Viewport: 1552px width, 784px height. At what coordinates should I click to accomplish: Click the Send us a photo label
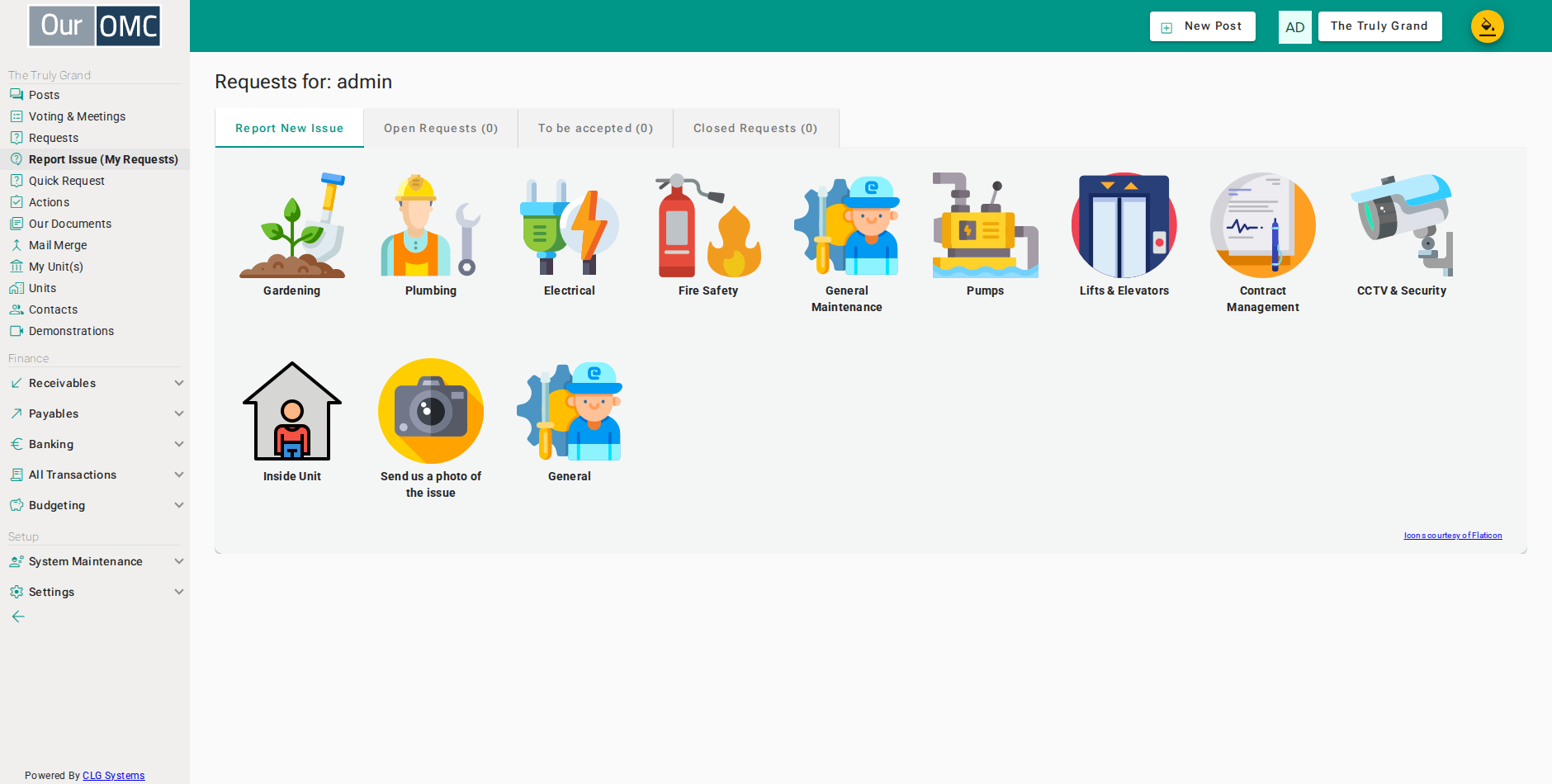(x=431, y=484)
